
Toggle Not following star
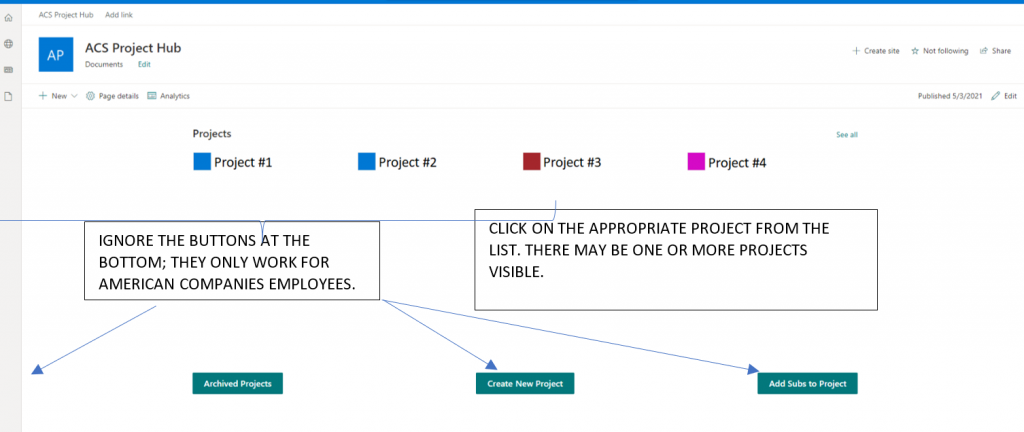tap(915, 51)
